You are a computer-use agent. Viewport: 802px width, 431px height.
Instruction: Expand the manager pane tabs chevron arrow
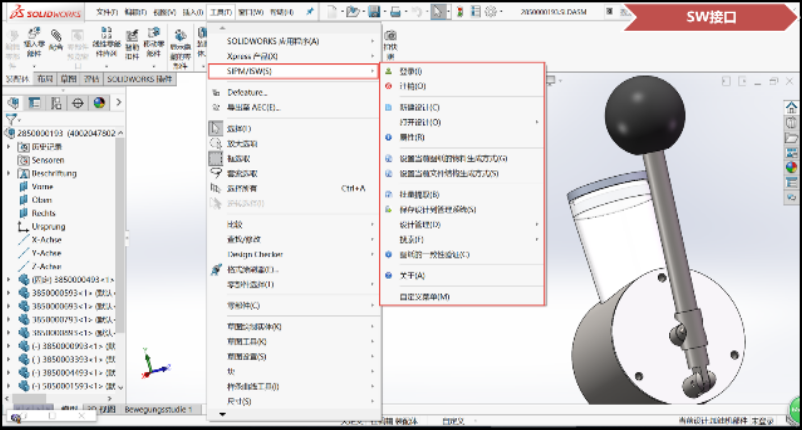tap(119, 102)
